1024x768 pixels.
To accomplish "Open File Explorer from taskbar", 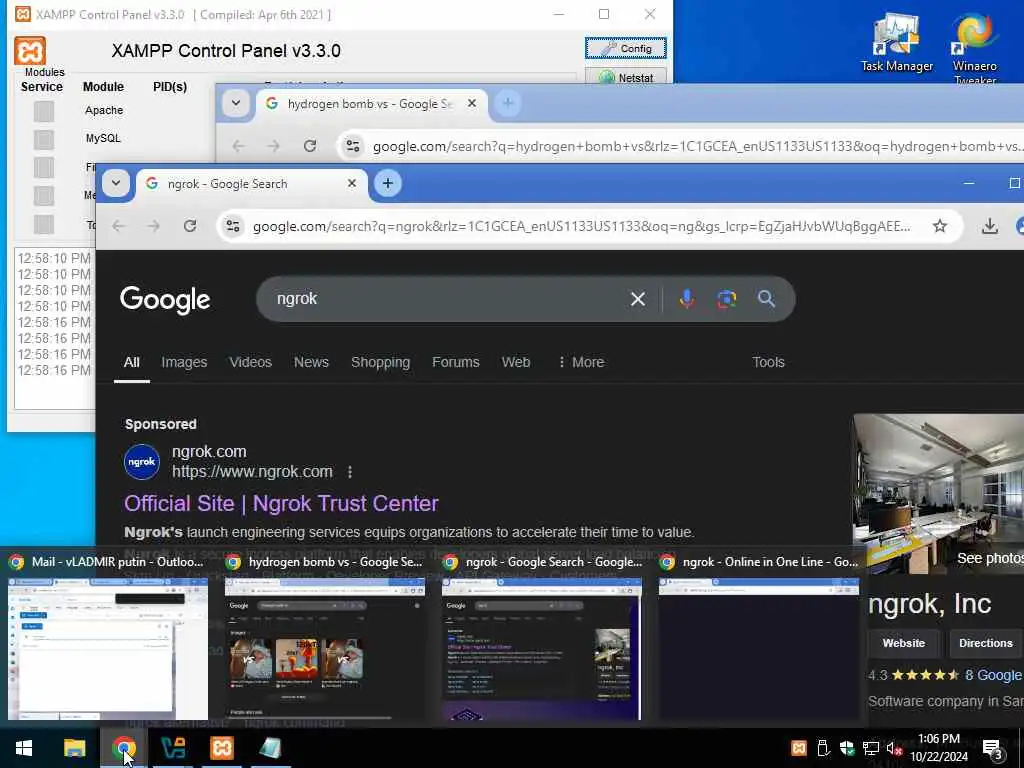I will [x=74, y=748].
